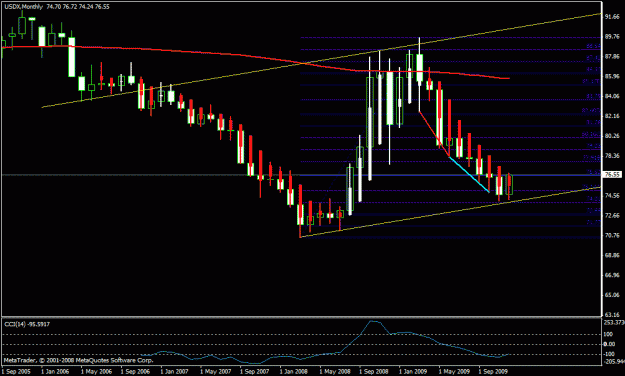Click the 1 May 2007 date label
The image size is (625, 376).
pyautogui.click(x=216, y=372)
